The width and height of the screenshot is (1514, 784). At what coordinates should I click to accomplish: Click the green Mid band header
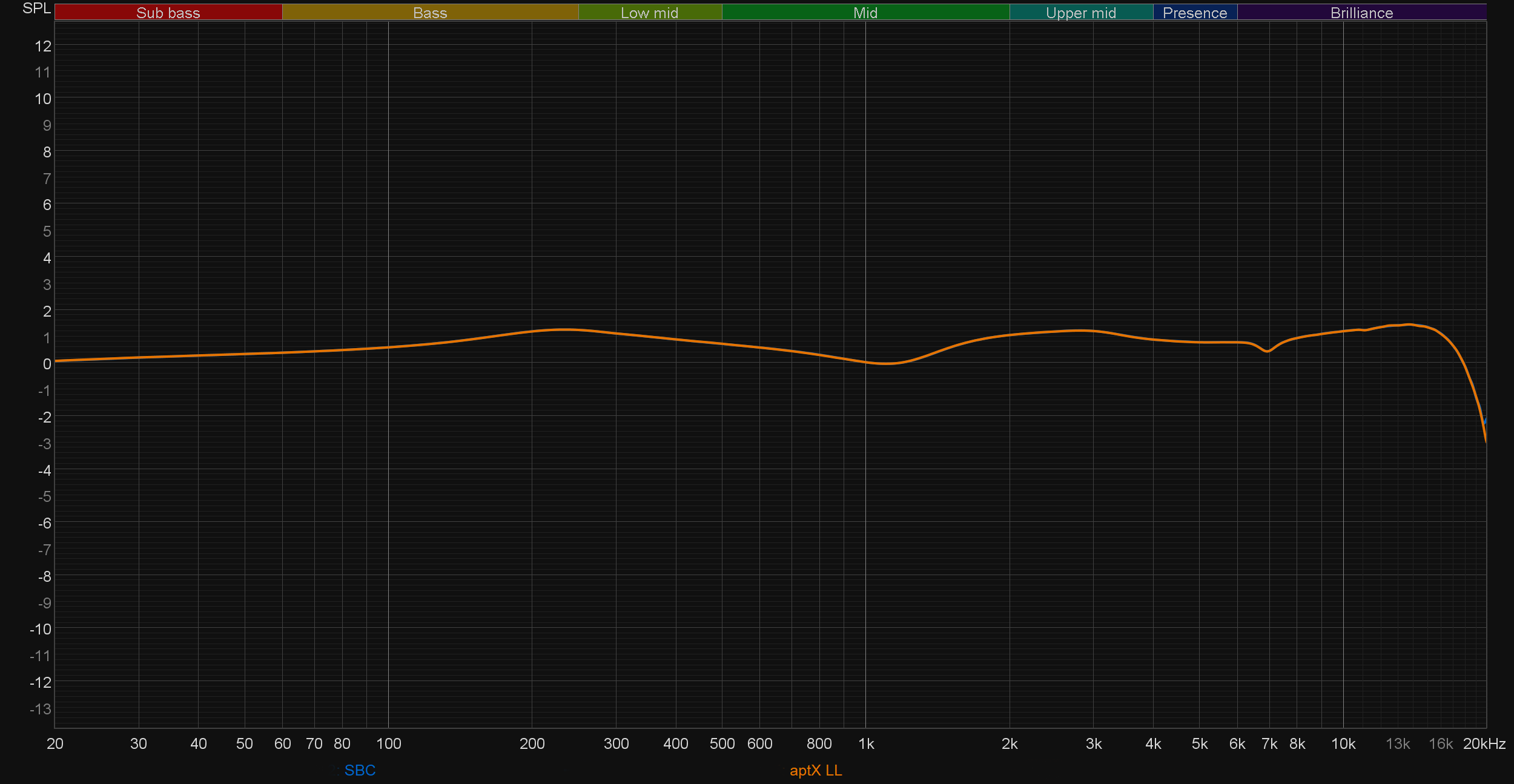865,13
